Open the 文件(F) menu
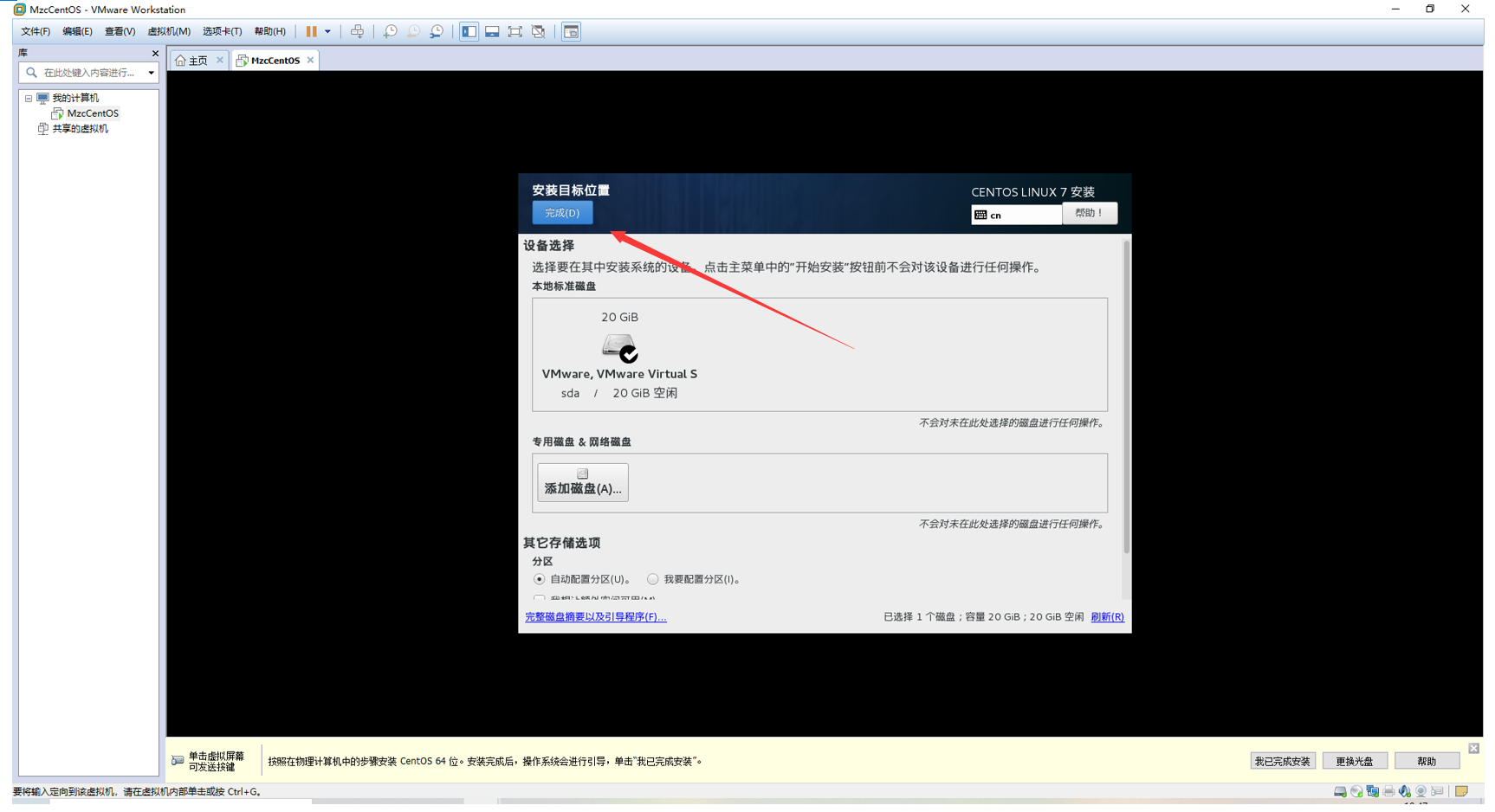This screenshot has height=812, width=1495. (36, 31)
